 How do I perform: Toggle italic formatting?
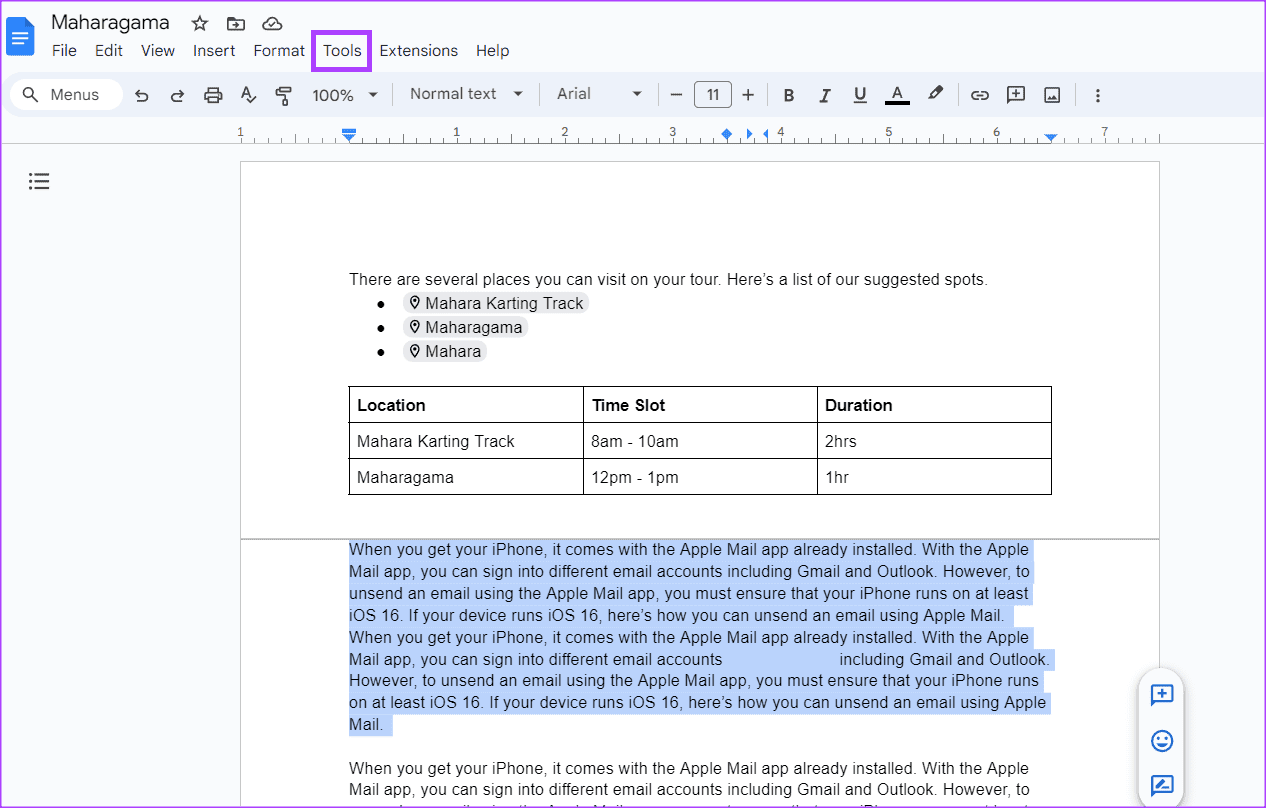click(824, 94)
